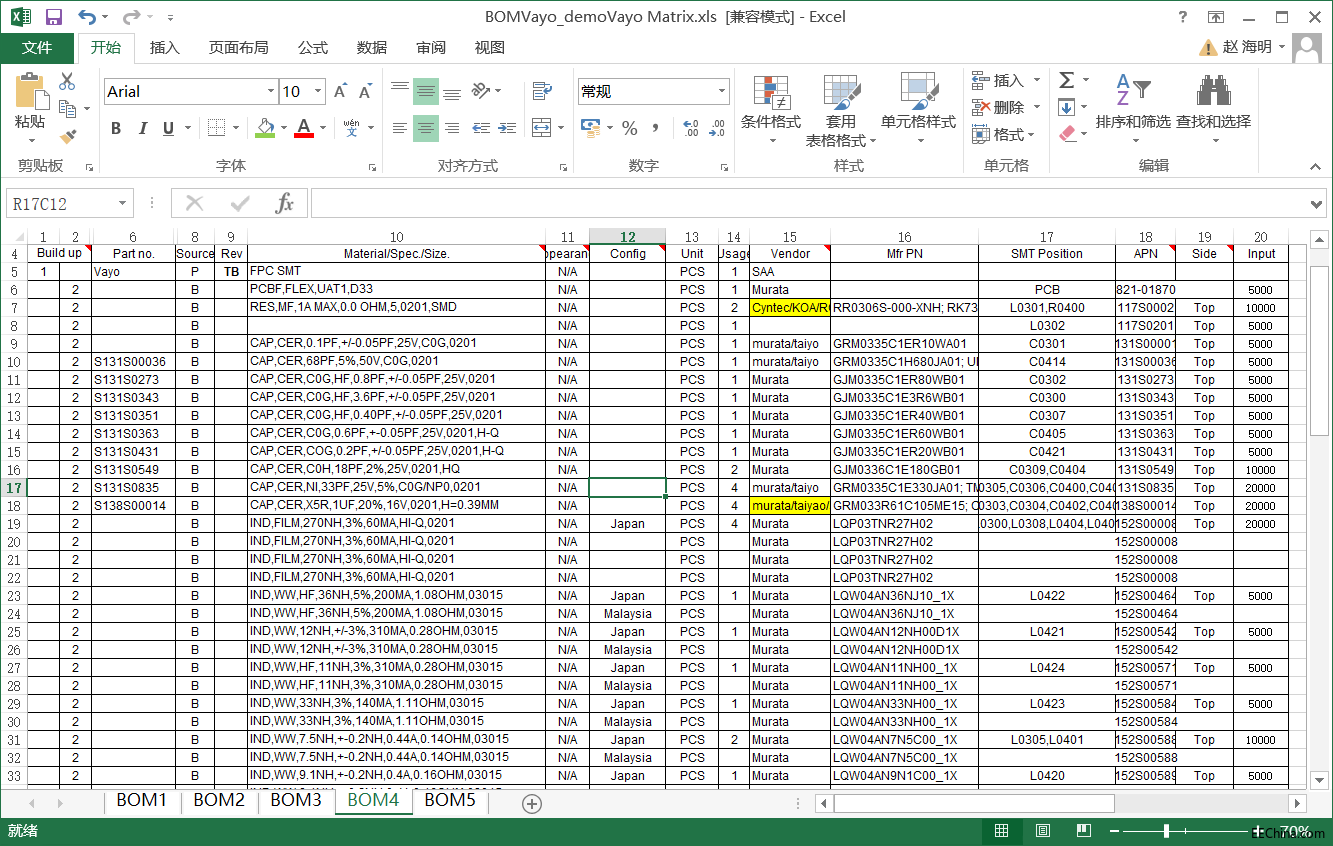The width and height of the screenshot is (1333, 846).
Task: Add a new sheet with plus button
Action: click(x=532, y=804)
